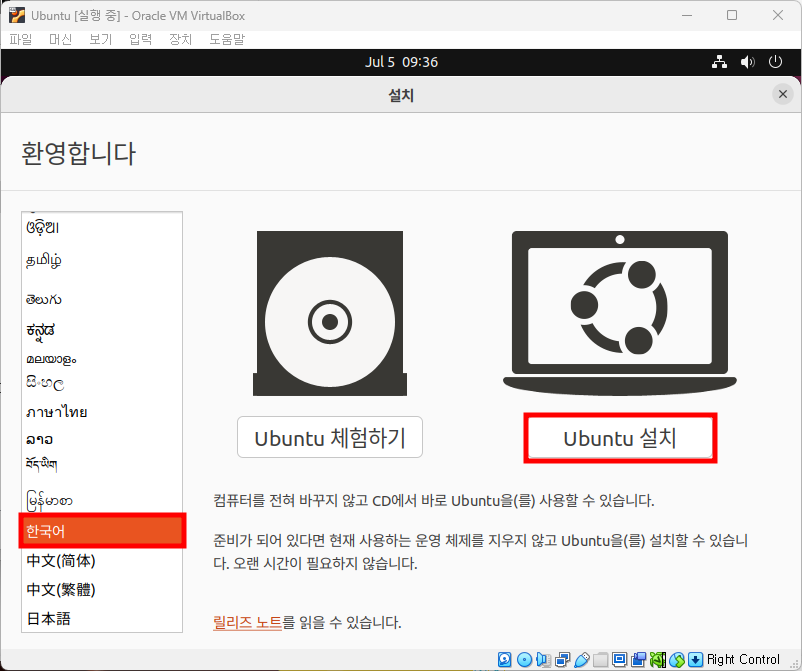Select 日本語 in the language list

tap(102, 618)
